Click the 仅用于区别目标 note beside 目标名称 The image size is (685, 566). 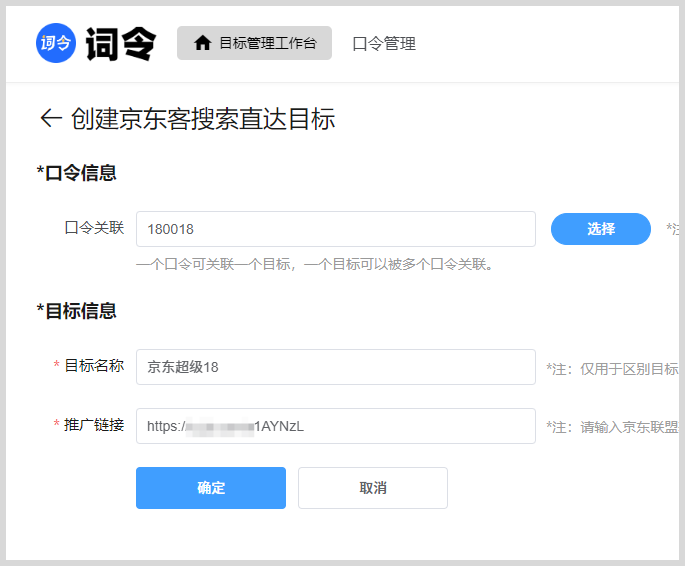click(x=612, y=369)
